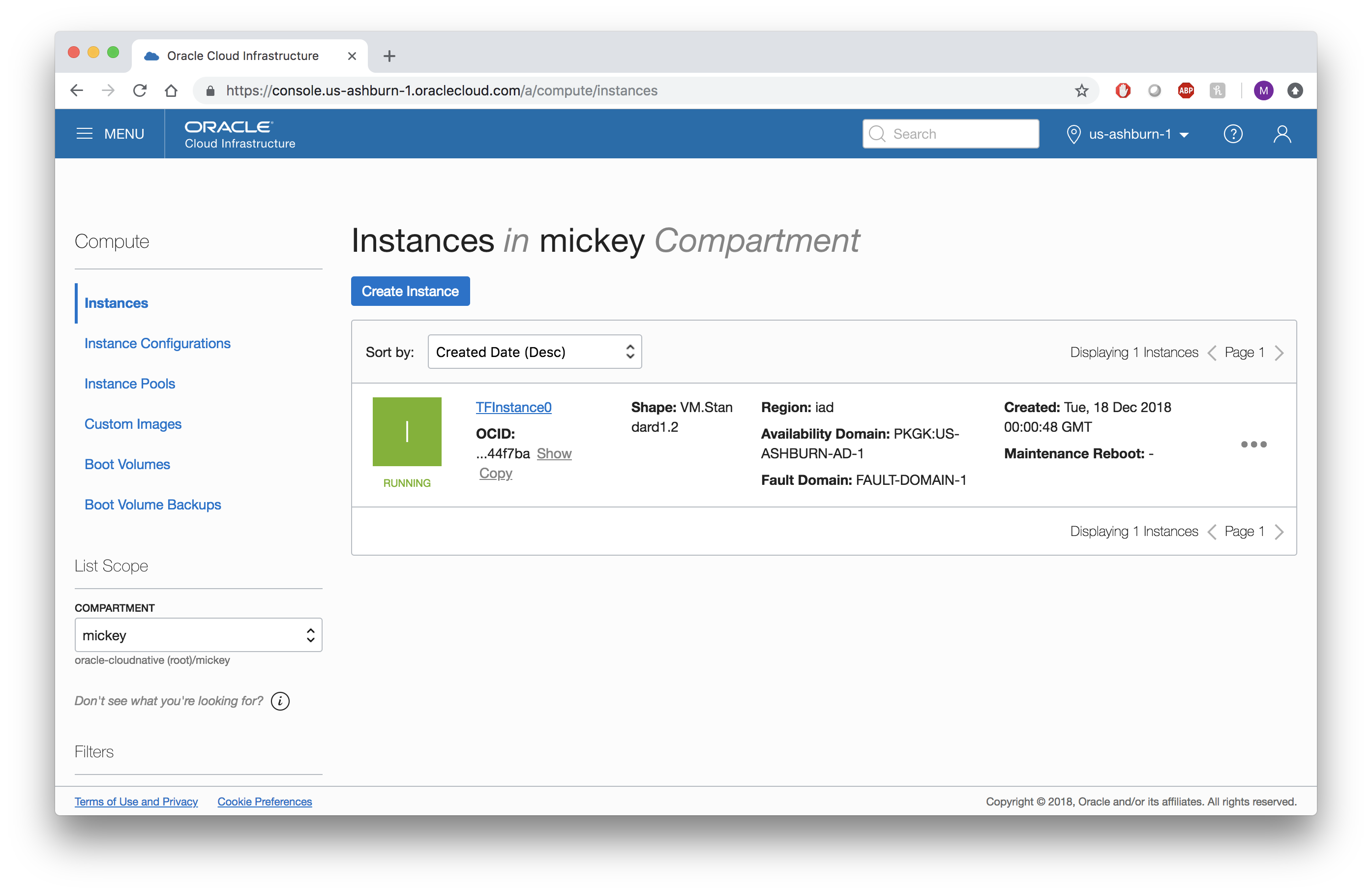This screenshot has height=894, width=1372.
Task: Open a new tab with plus icon
Action: coord(389,56)
